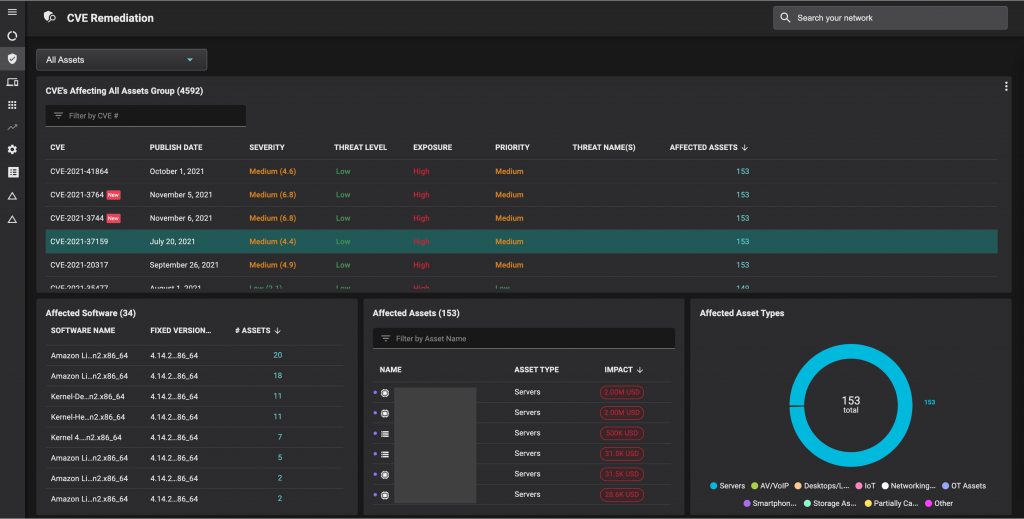The height and width of the screenshot is (519, 1024).
Task: Click asset icon in 500K USD row
Action: 385,434
